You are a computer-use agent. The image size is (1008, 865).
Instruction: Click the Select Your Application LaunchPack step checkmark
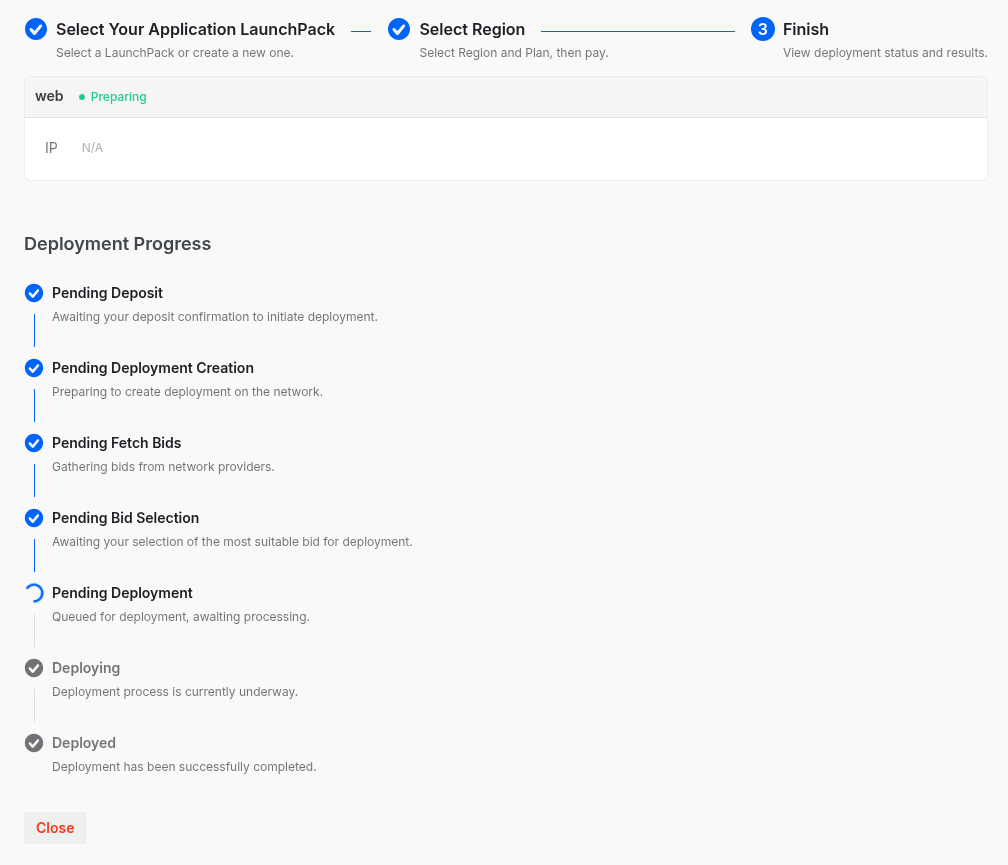35,29
